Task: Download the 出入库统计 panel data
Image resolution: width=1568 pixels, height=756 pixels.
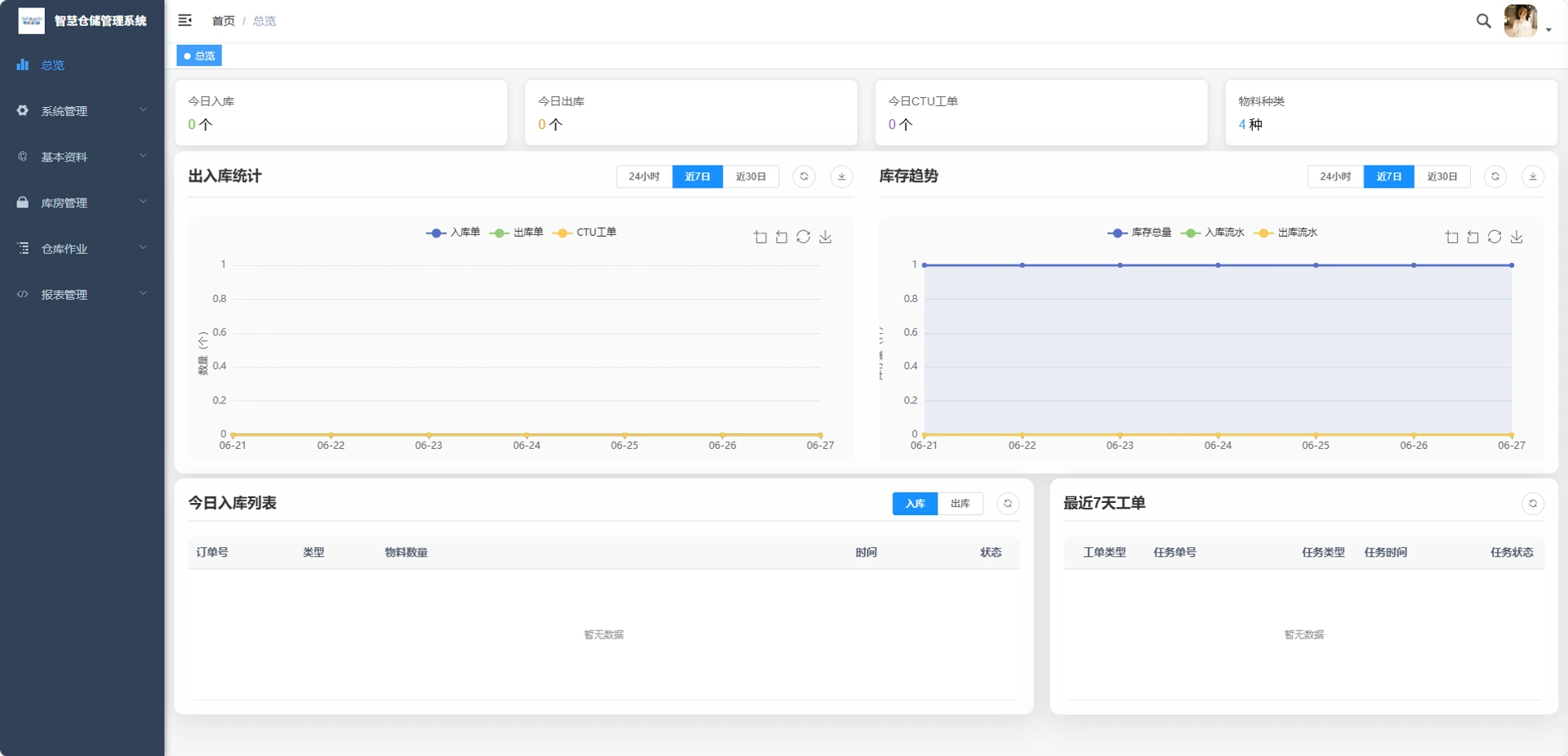Action: coord(841,176)
